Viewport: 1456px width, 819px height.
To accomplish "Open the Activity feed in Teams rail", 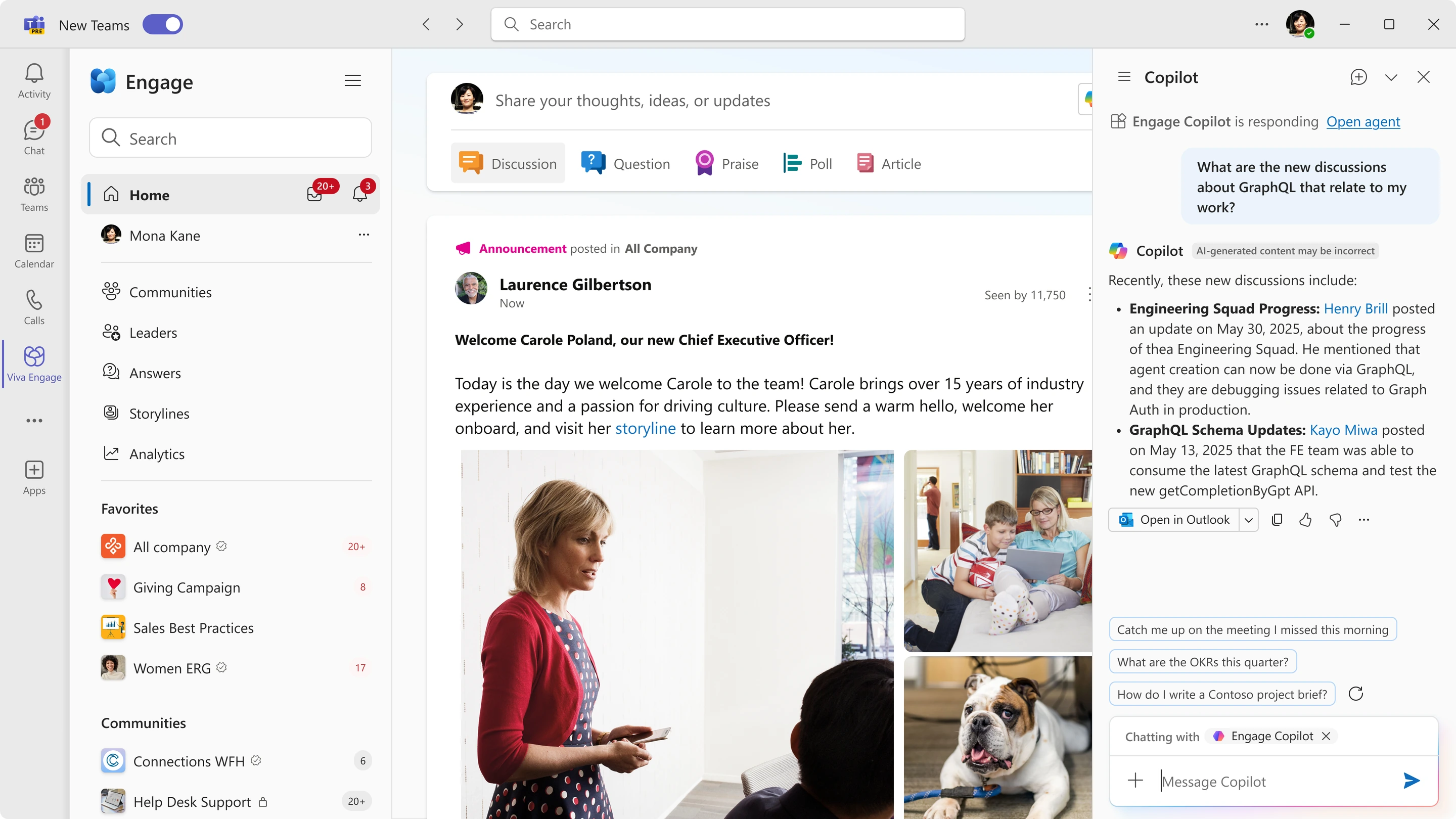I will [x=34, y=81].
